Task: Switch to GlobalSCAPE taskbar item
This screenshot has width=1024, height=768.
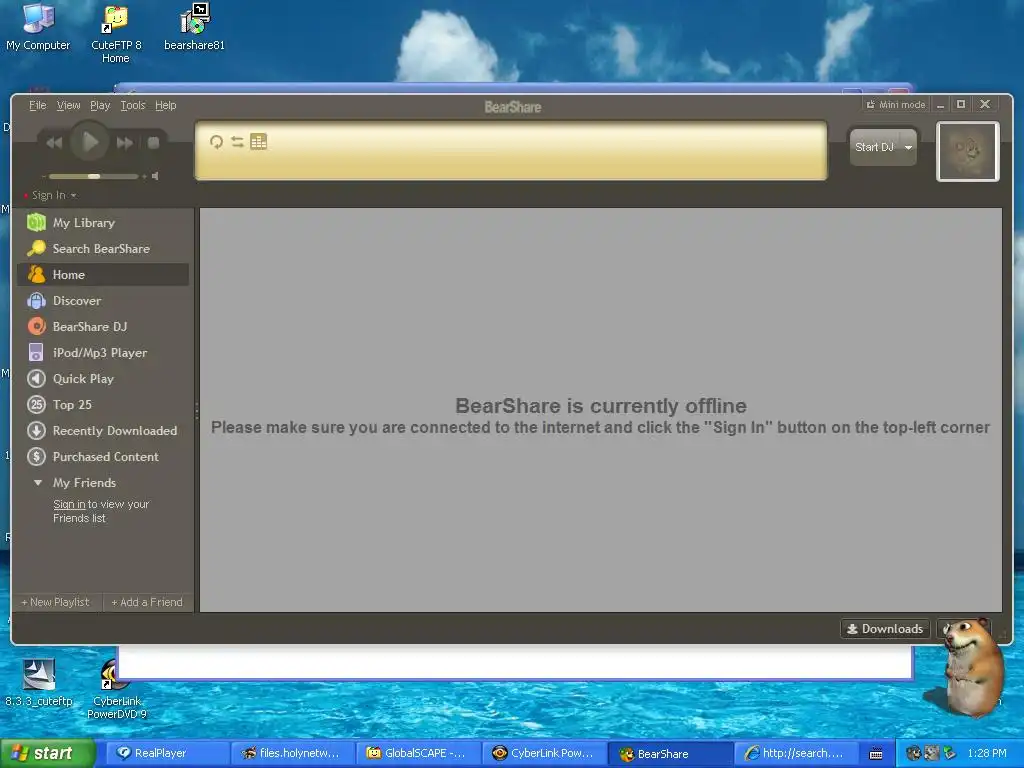Action: (419, 754)
